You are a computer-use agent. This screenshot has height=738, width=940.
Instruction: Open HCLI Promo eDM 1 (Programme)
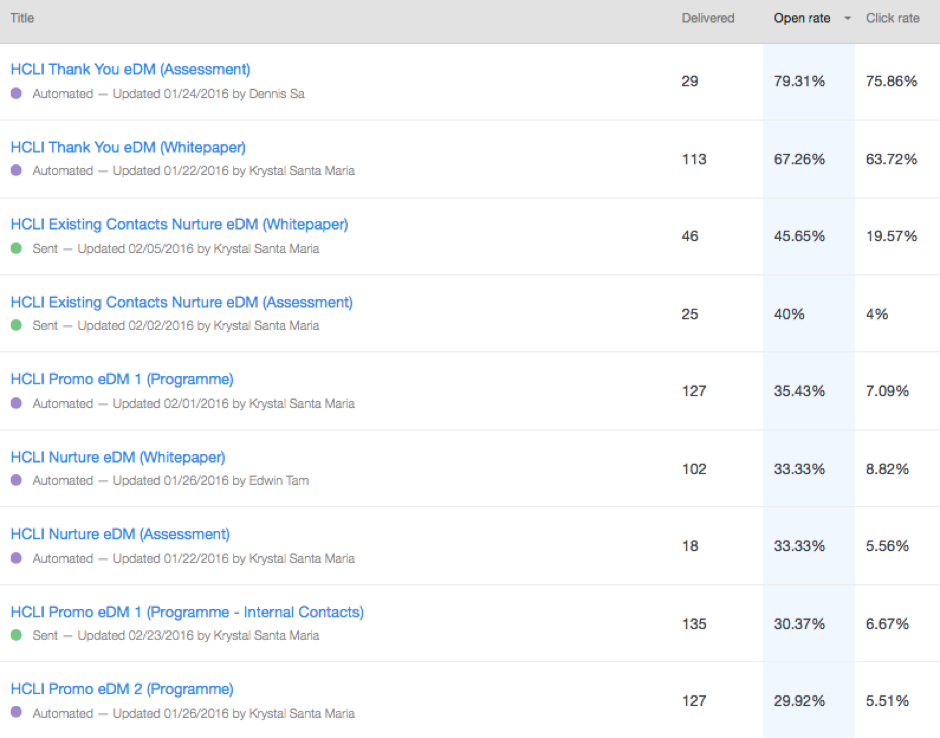click(x=122, y=379)
